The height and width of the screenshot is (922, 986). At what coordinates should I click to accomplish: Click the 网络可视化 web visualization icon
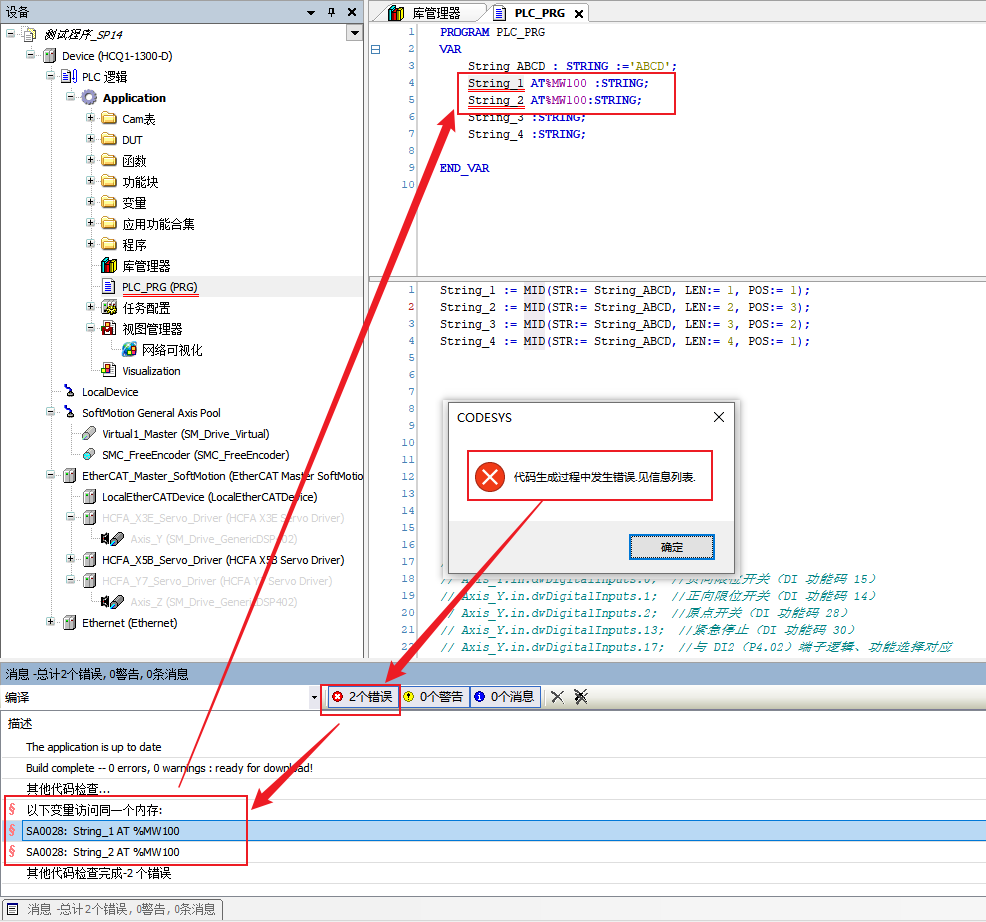(129, 350)
